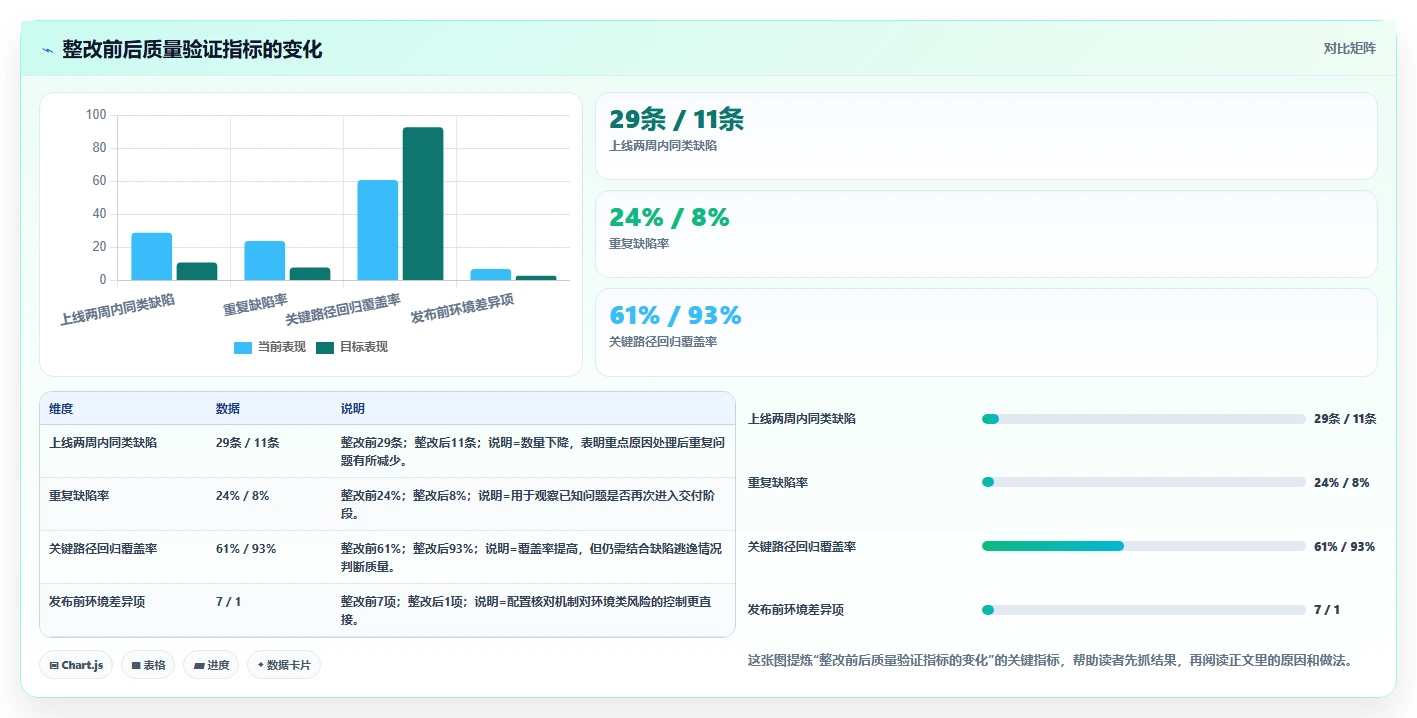
Task: Click the chart axis label 重复缺陷率
Action: pyautogui.click(x=256, y=304)
